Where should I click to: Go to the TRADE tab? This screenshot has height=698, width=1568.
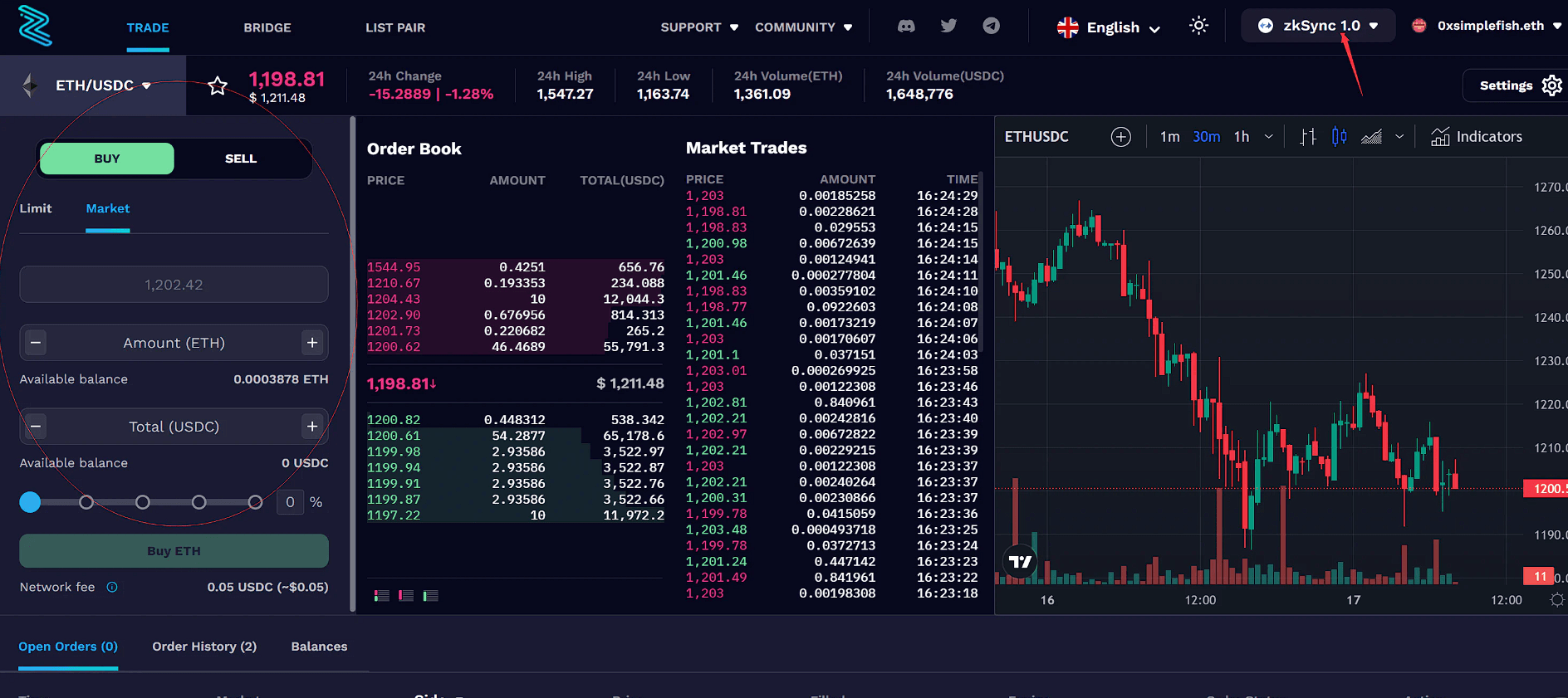point(148,27)
